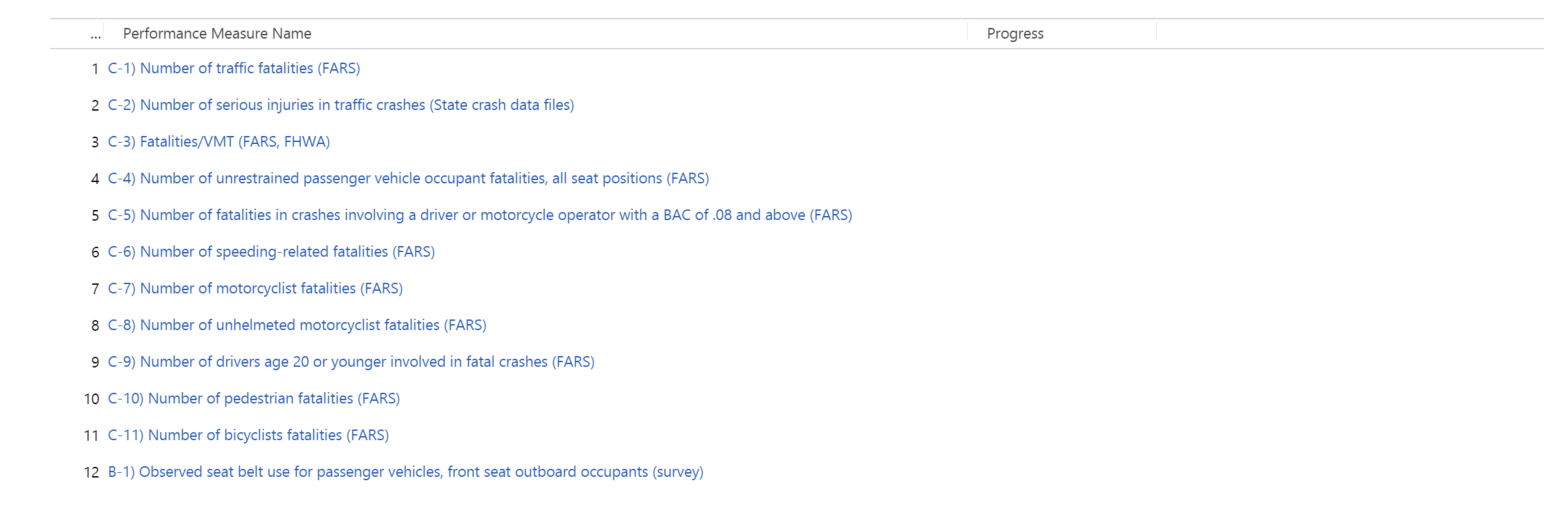1544x515 pixels.
Task: Open the C-1 traffic fatalities link
Action: pyautogui.click(x=233, y=69)
